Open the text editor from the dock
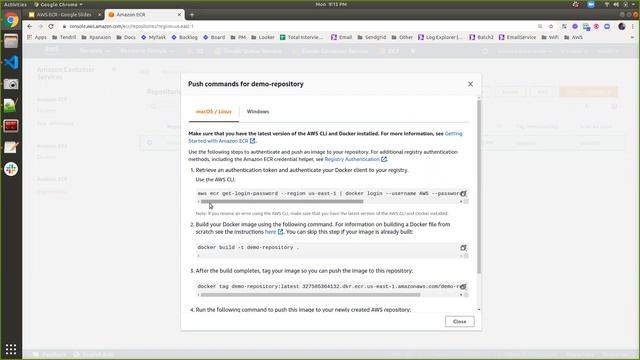 [11, 147]
